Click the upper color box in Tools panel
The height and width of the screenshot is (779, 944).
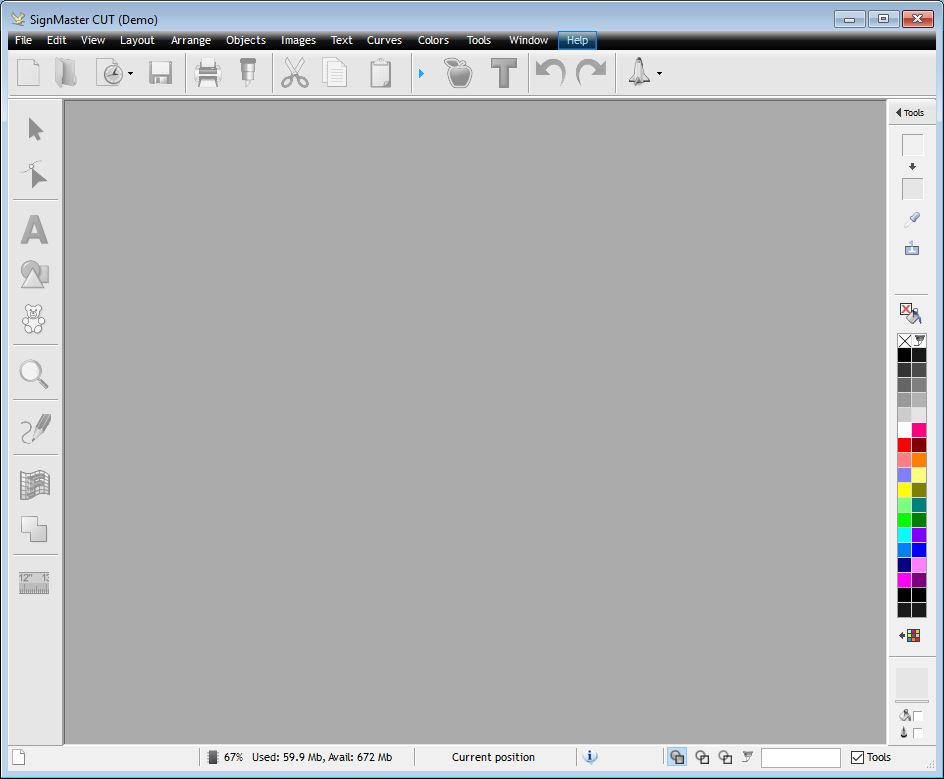coord(912,145)
